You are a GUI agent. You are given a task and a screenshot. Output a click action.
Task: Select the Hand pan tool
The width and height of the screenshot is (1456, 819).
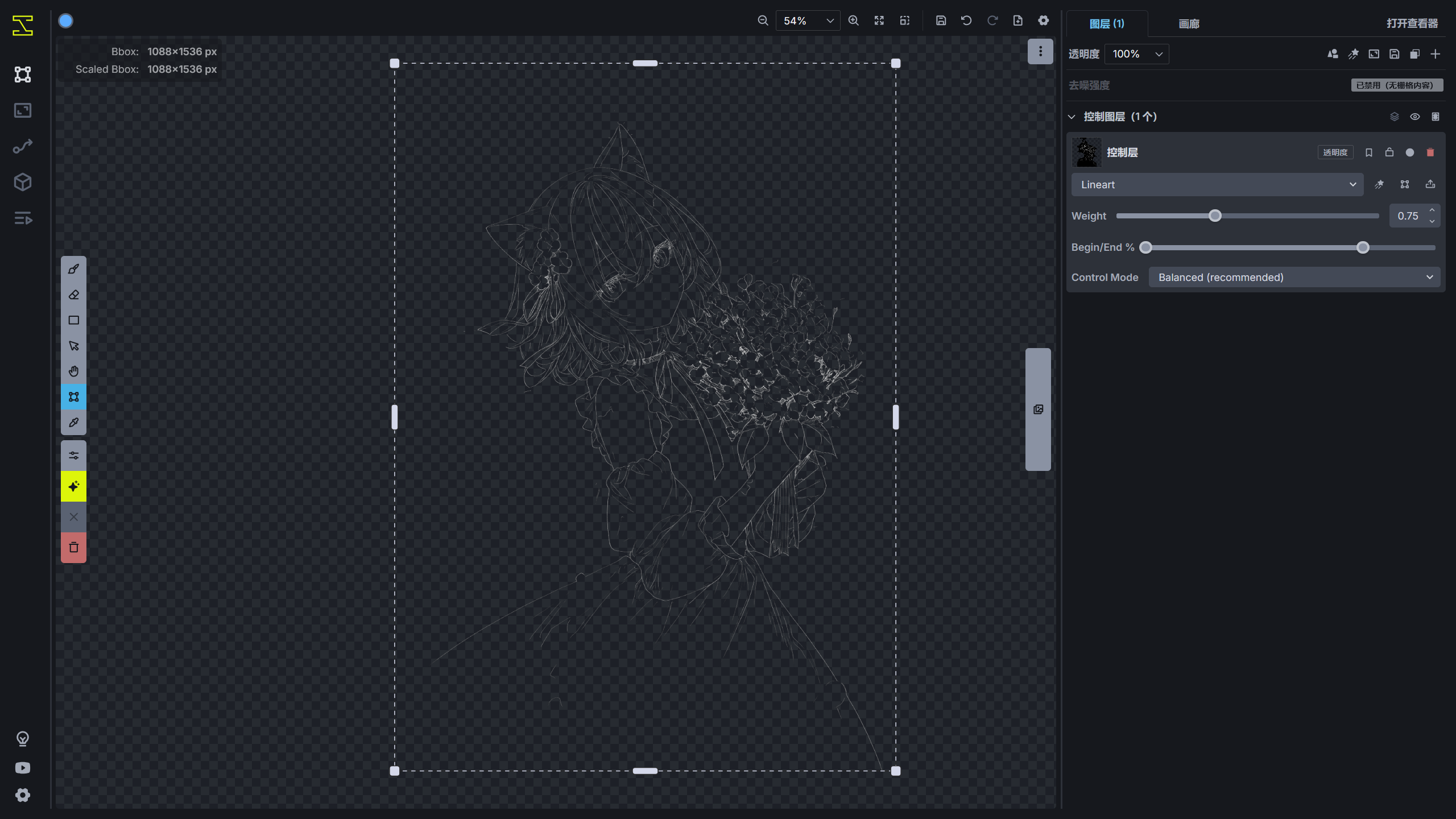pos(73,371)
